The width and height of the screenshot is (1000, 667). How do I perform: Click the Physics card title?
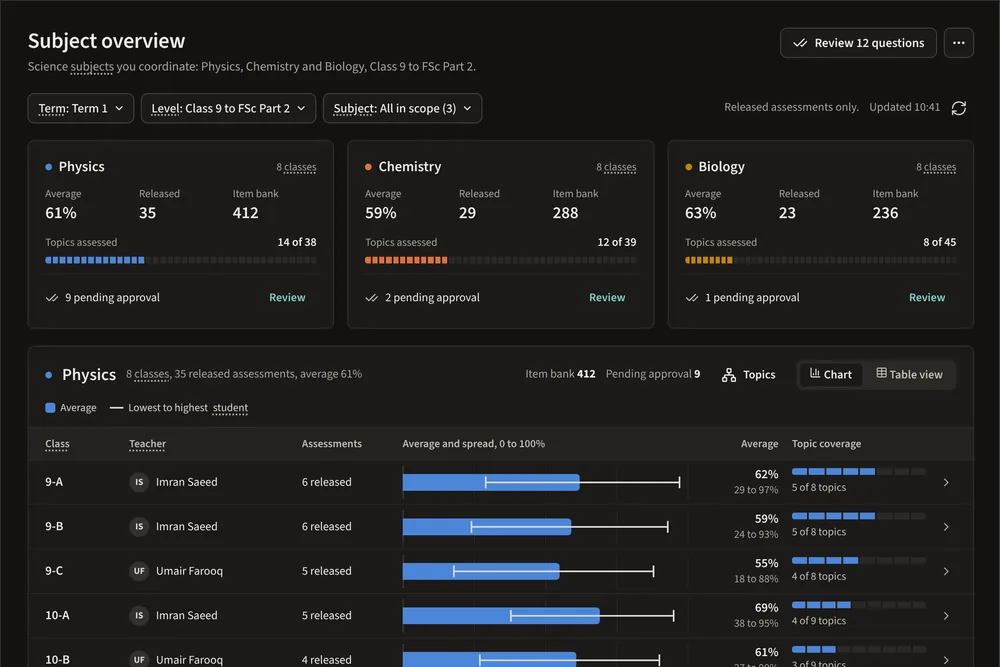(82, 166)
